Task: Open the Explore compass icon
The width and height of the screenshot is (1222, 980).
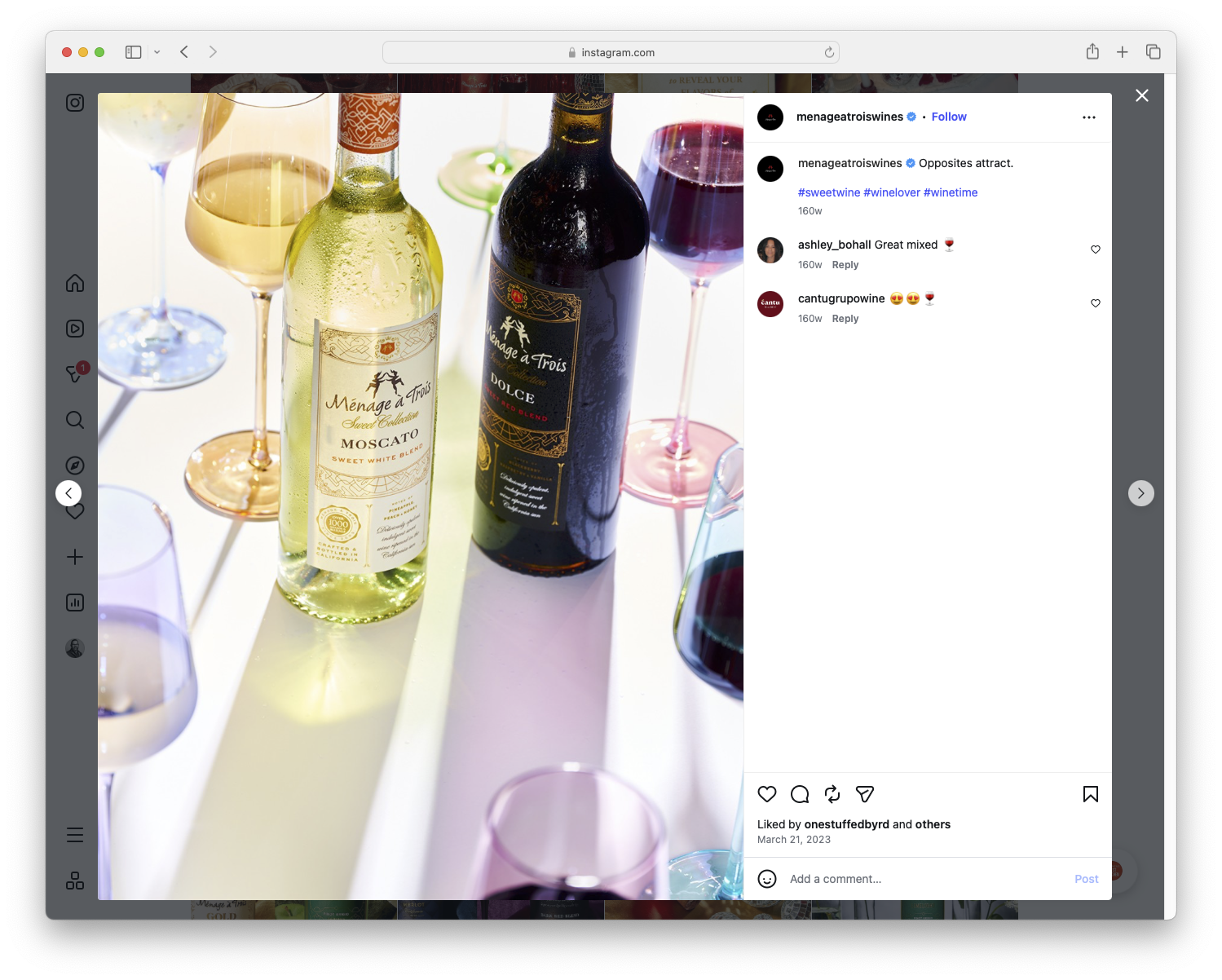Action: (75, 466)
